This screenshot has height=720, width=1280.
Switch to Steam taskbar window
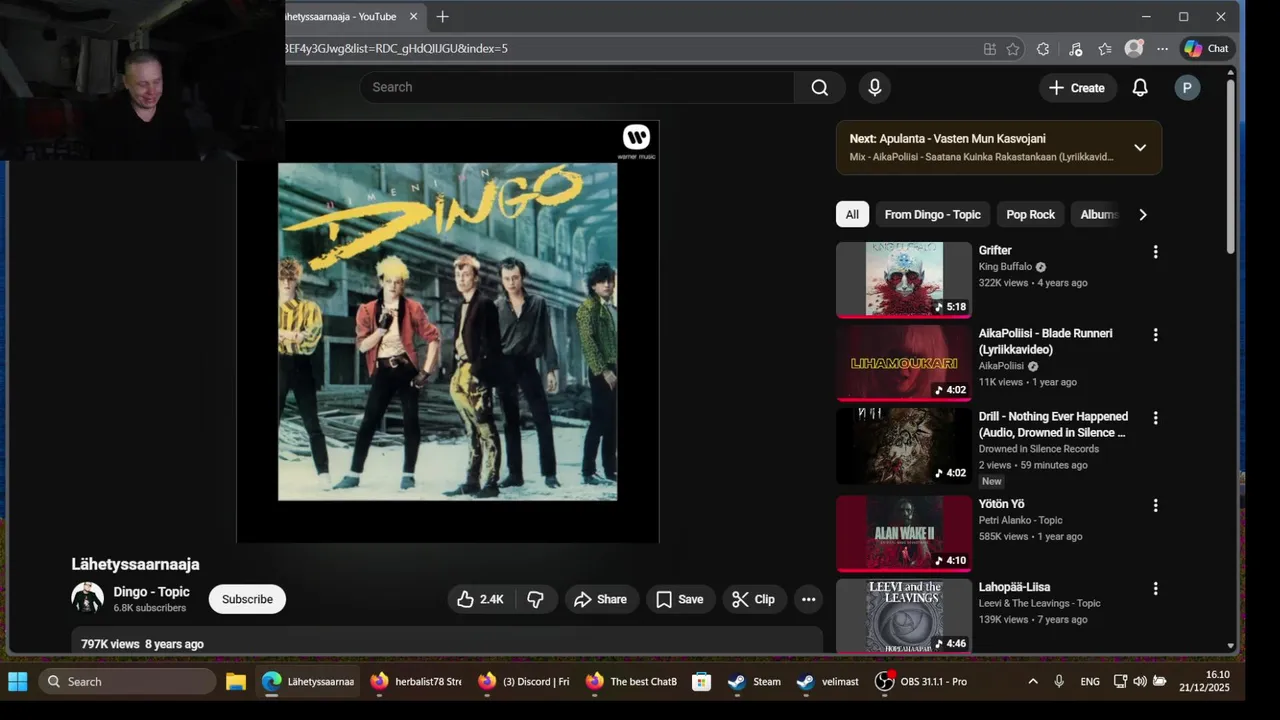755,682
